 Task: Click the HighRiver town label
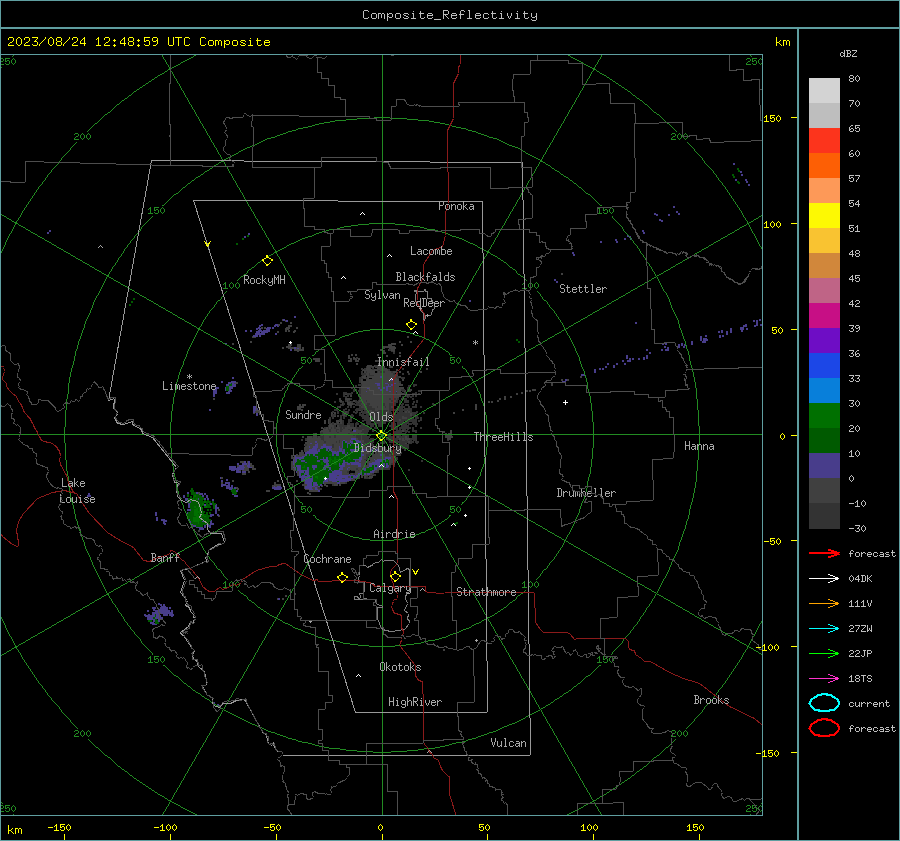pyautogui.click(x=415, y=702)
